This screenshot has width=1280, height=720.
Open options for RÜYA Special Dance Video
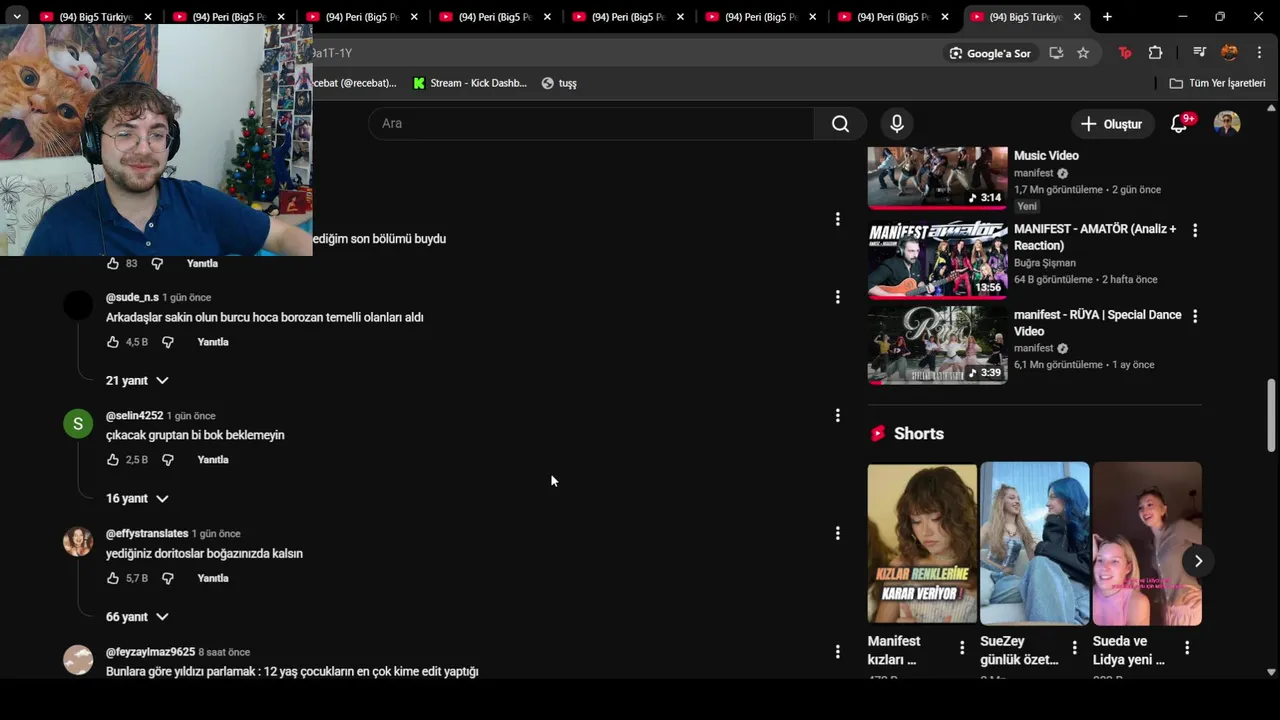(1194, 316)
